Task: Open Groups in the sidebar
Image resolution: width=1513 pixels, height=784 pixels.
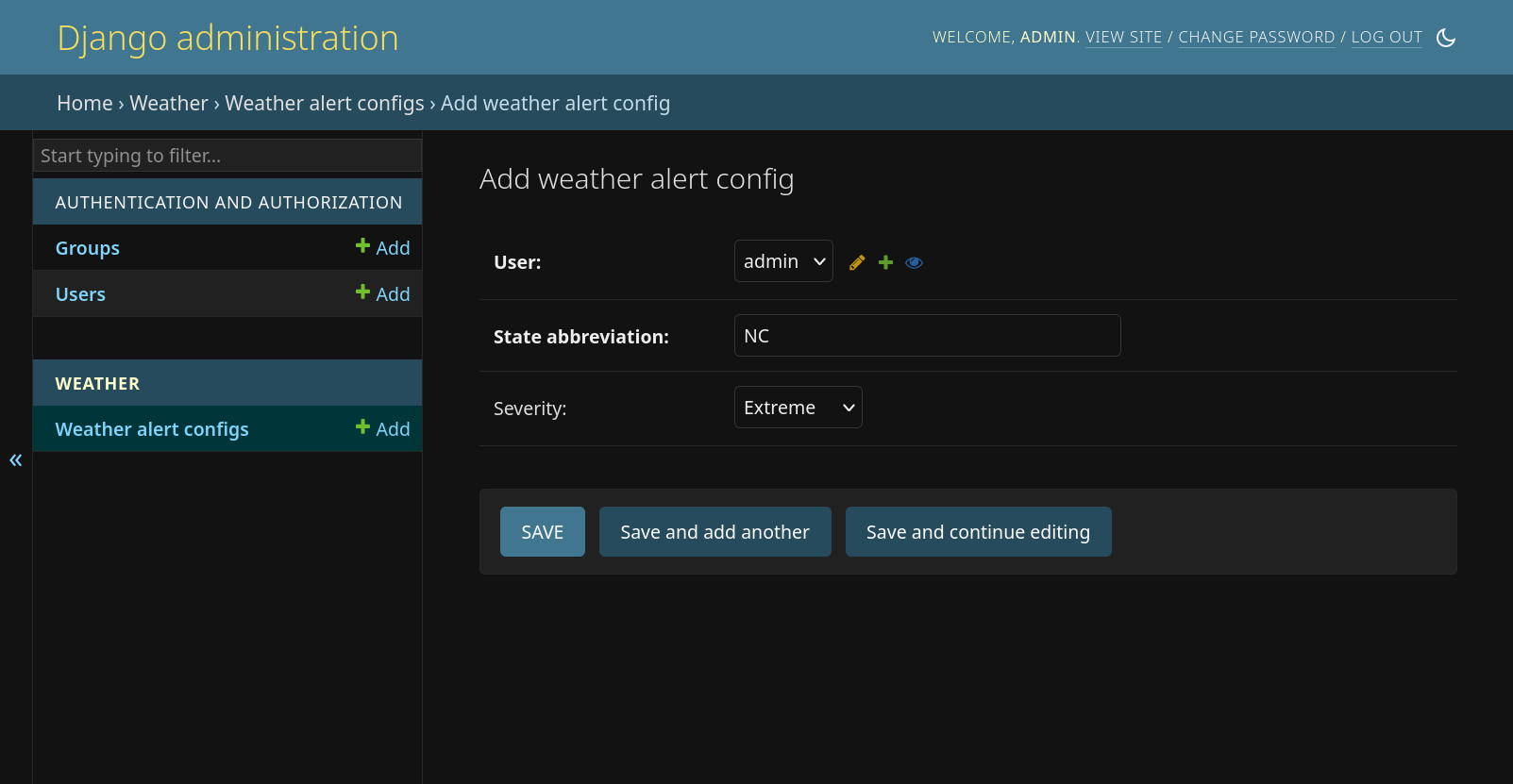Action: click(x=88, y=248)
